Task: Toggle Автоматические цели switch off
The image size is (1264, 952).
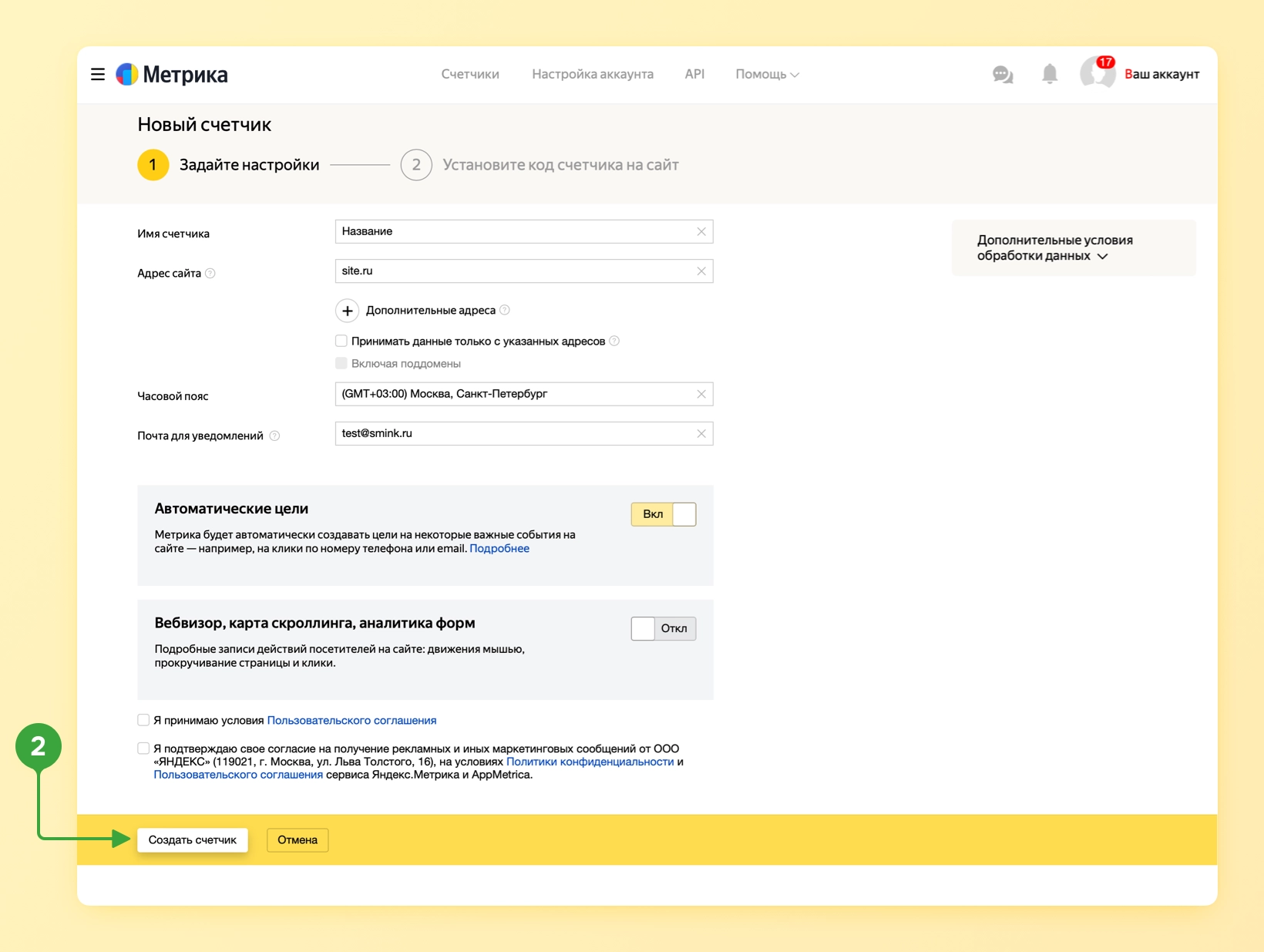Action: [664, 514]
